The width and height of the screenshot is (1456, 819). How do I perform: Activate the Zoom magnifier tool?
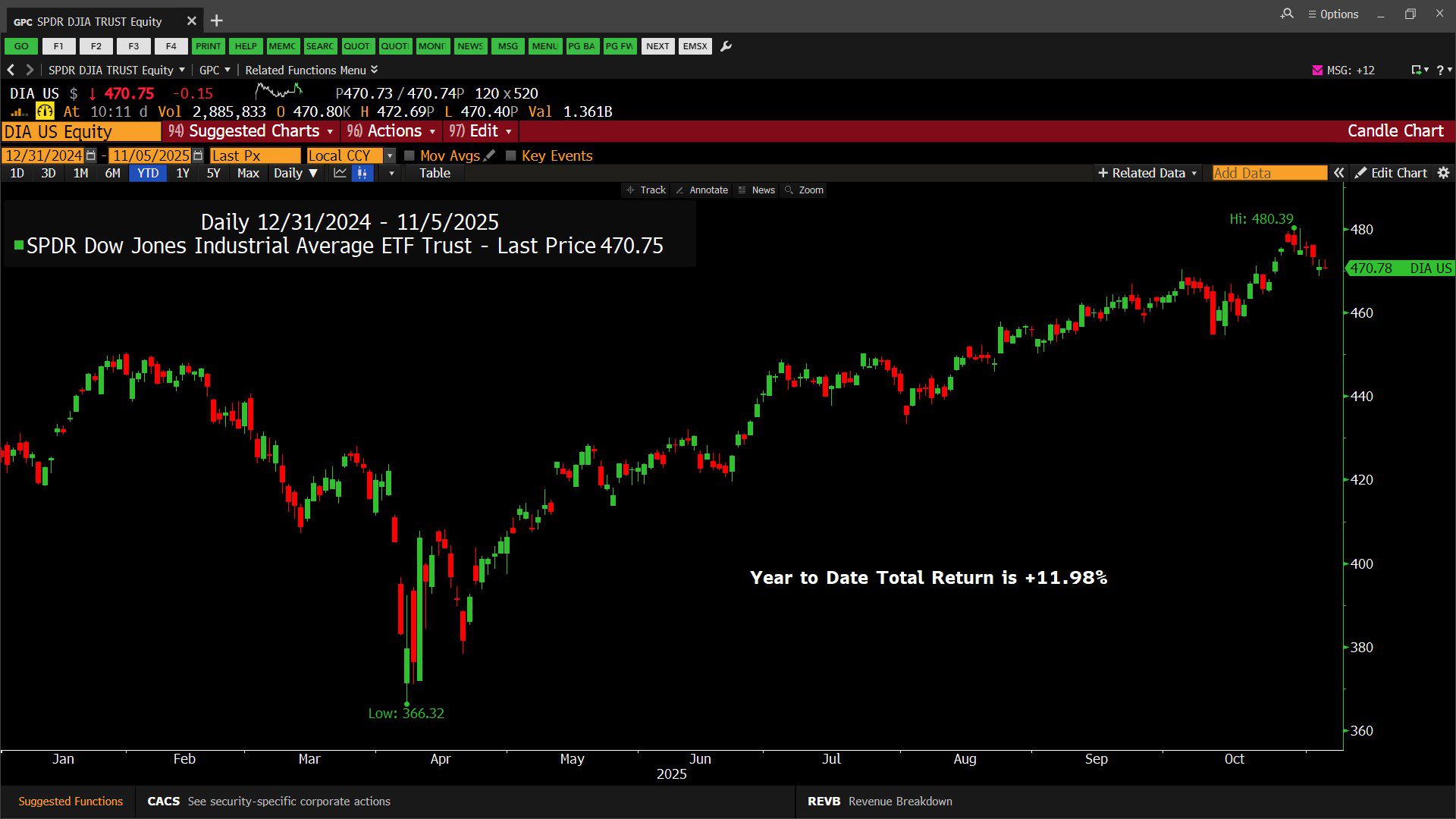click(804, 190)
